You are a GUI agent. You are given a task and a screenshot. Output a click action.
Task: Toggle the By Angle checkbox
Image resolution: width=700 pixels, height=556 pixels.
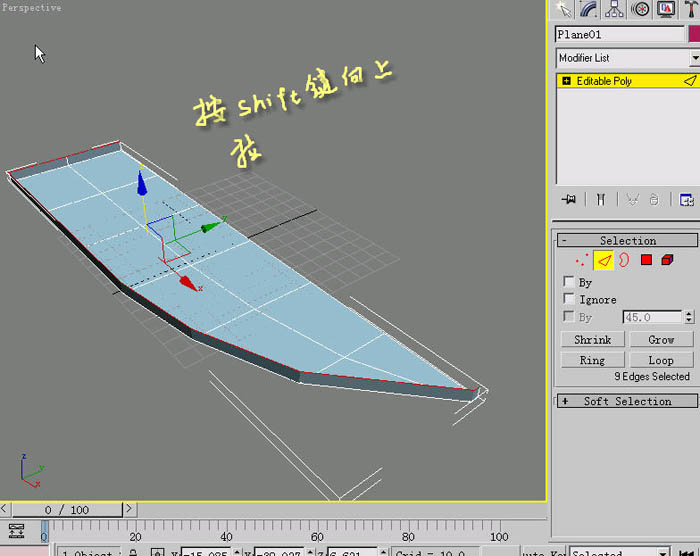coord(569,316)
